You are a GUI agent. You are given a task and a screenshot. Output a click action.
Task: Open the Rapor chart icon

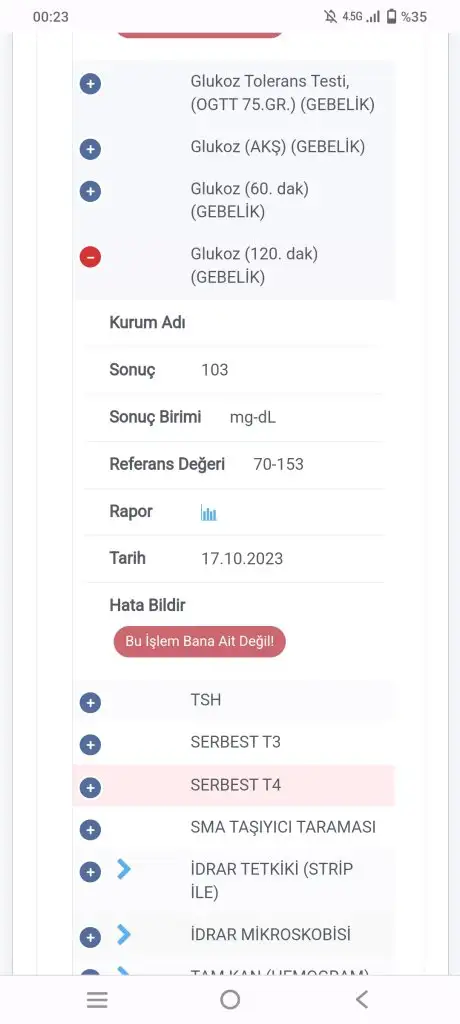(x=208, y=513)
